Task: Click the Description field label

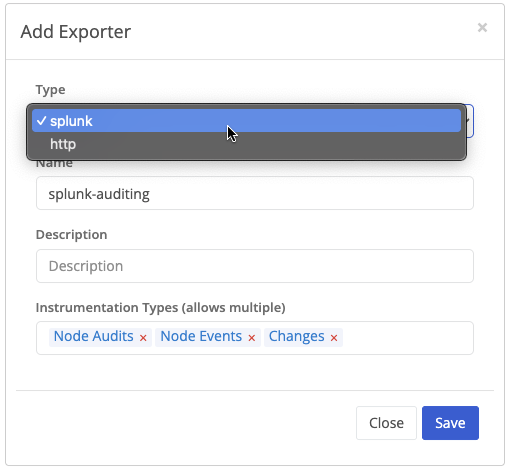Action: [x=71, y=235]
